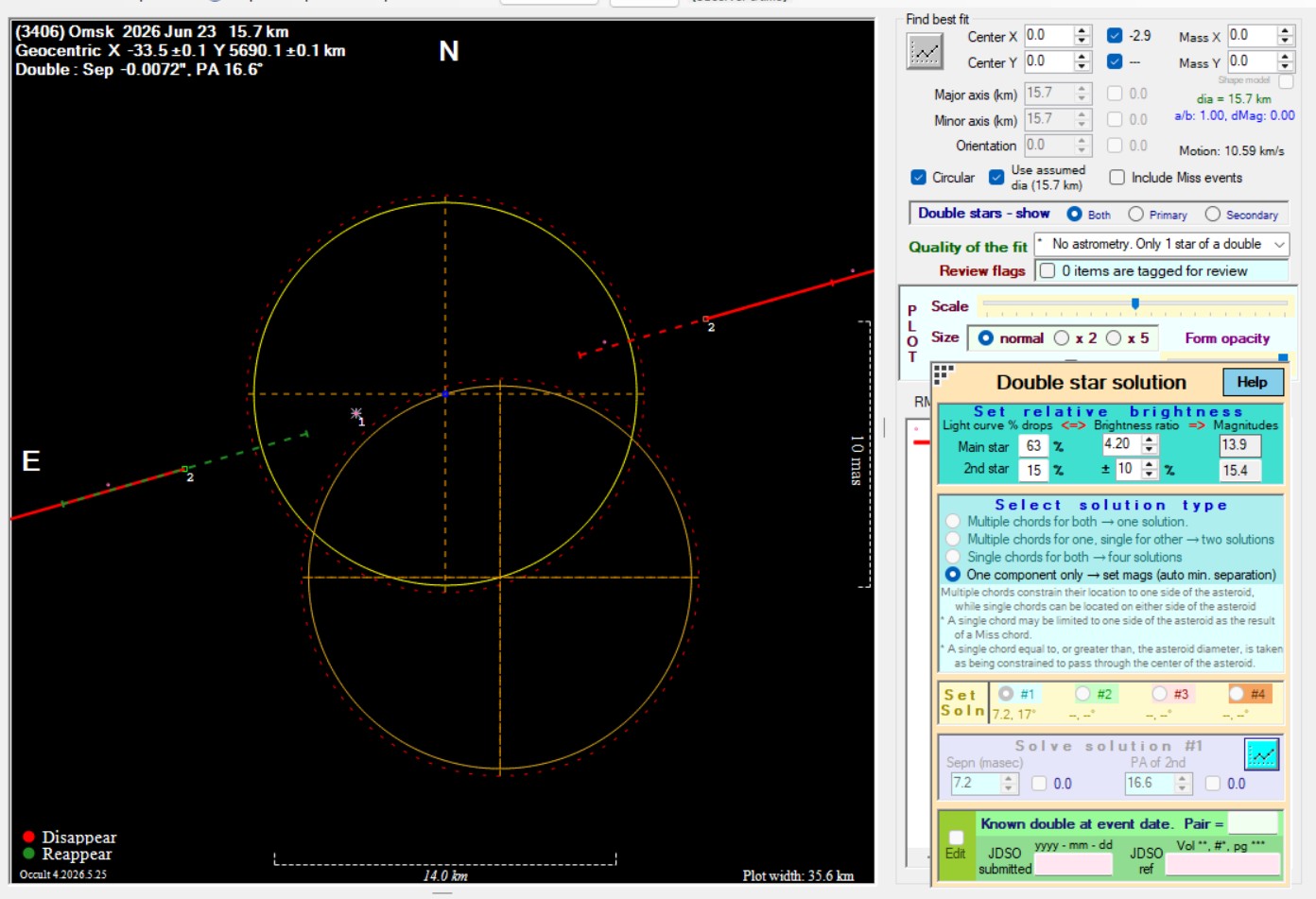This screenshot has height=899, width=1316.
Task: Click the Form opacity slider handle
Action: click(1283, 357)
